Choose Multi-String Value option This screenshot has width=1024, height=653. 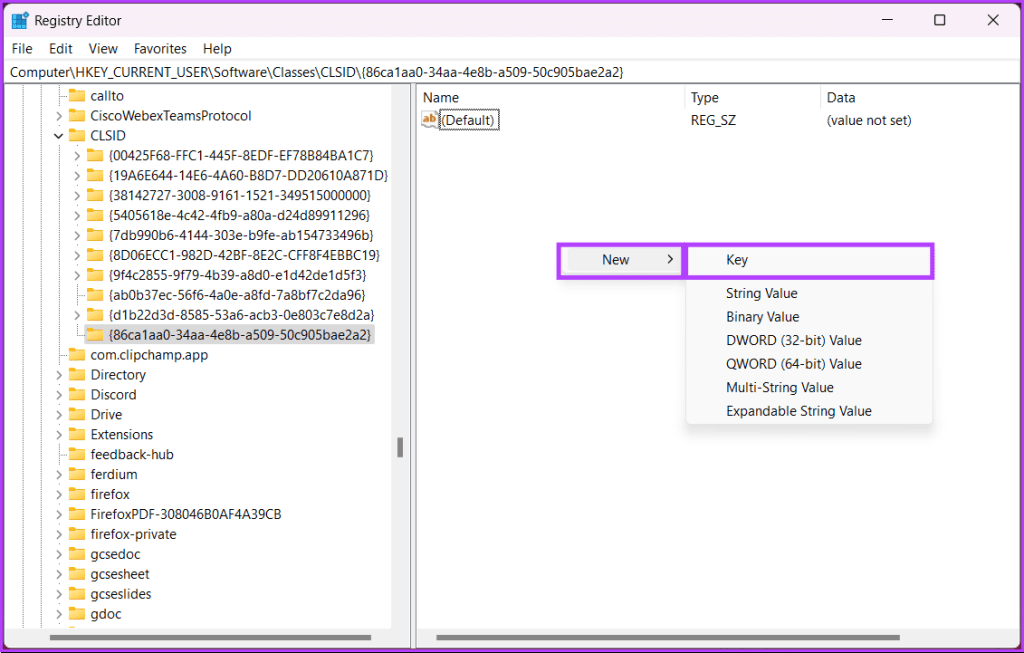point(809,387)
